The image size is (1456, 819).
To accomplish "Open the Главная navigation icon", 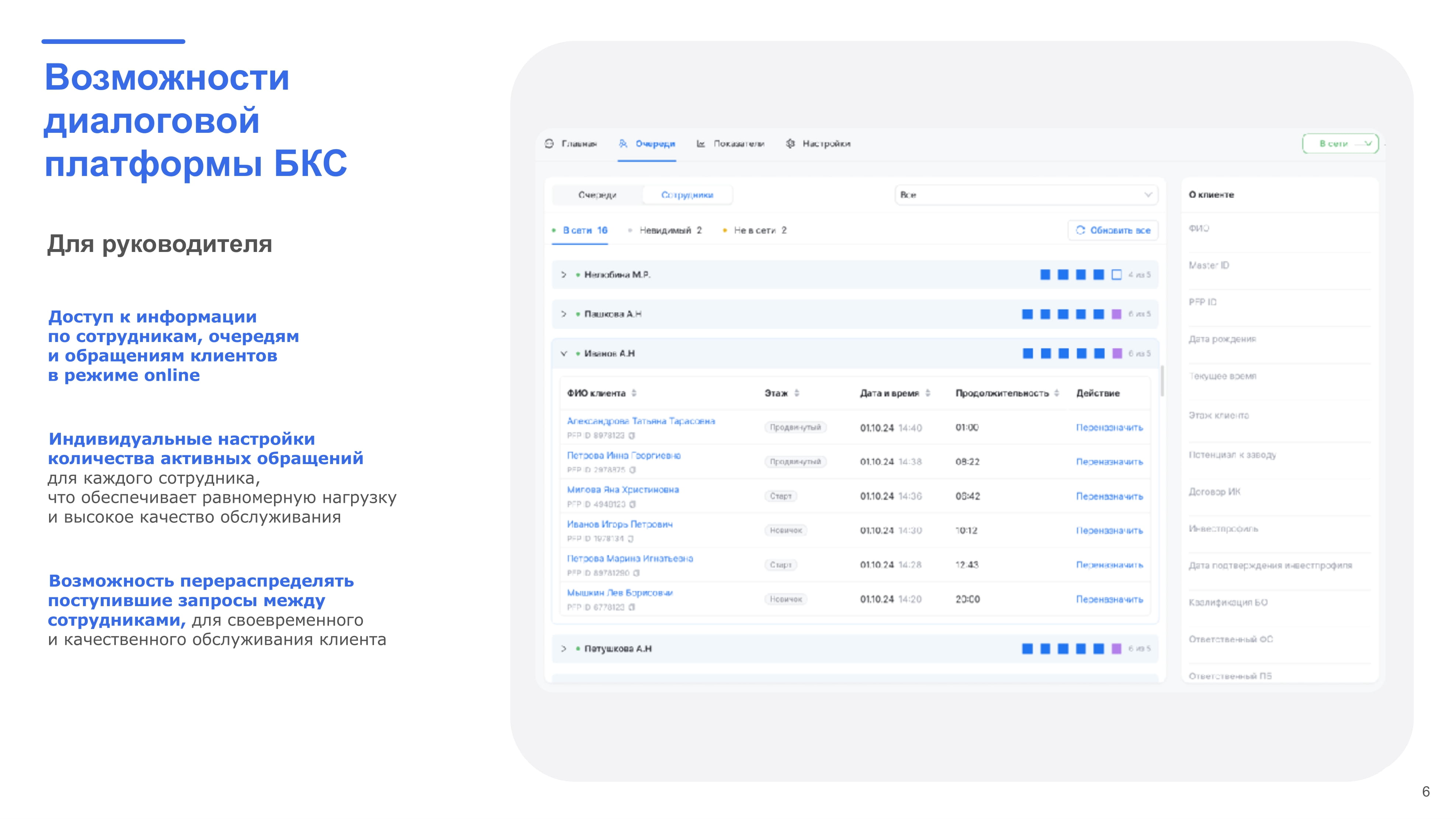I will pyautogui.click(x=549, y=144).
